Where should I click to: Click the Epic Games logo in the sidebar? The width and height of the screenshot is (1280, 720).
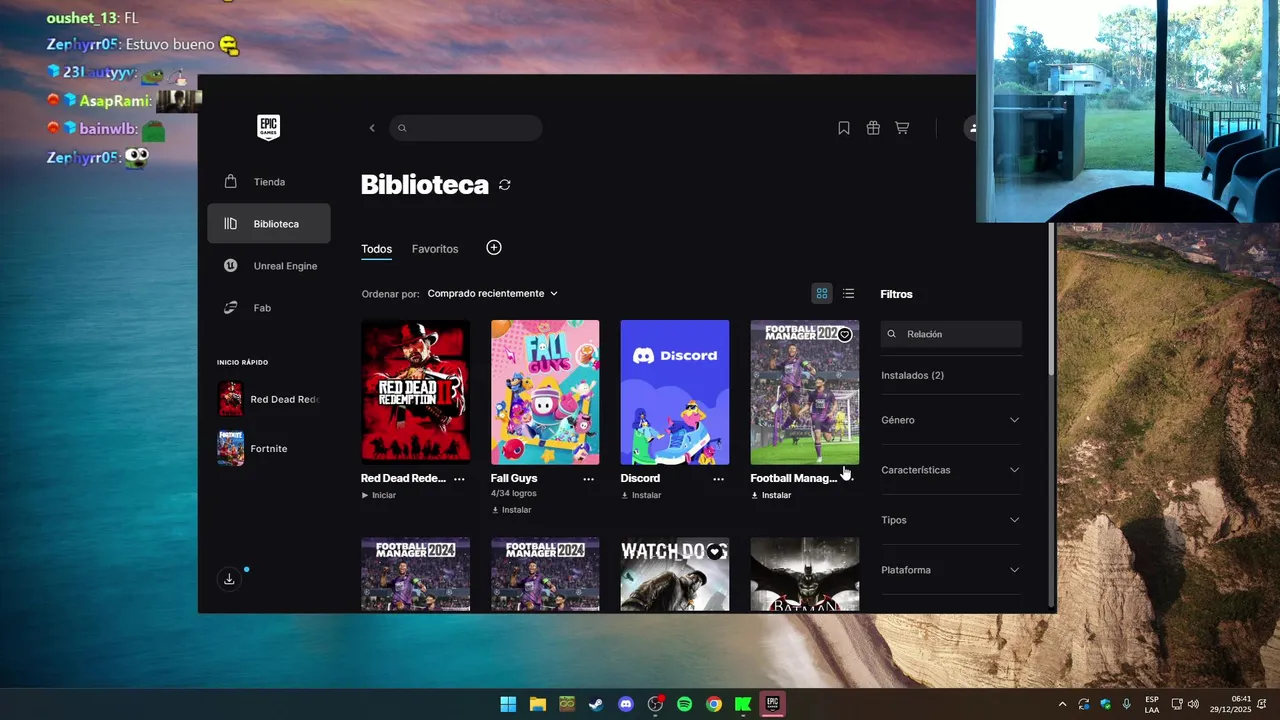(x=268, y=127)
